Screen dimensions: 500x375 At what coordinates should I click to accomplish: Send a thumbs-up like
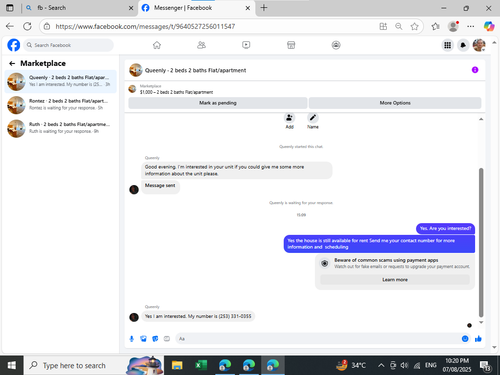[478, 339]
